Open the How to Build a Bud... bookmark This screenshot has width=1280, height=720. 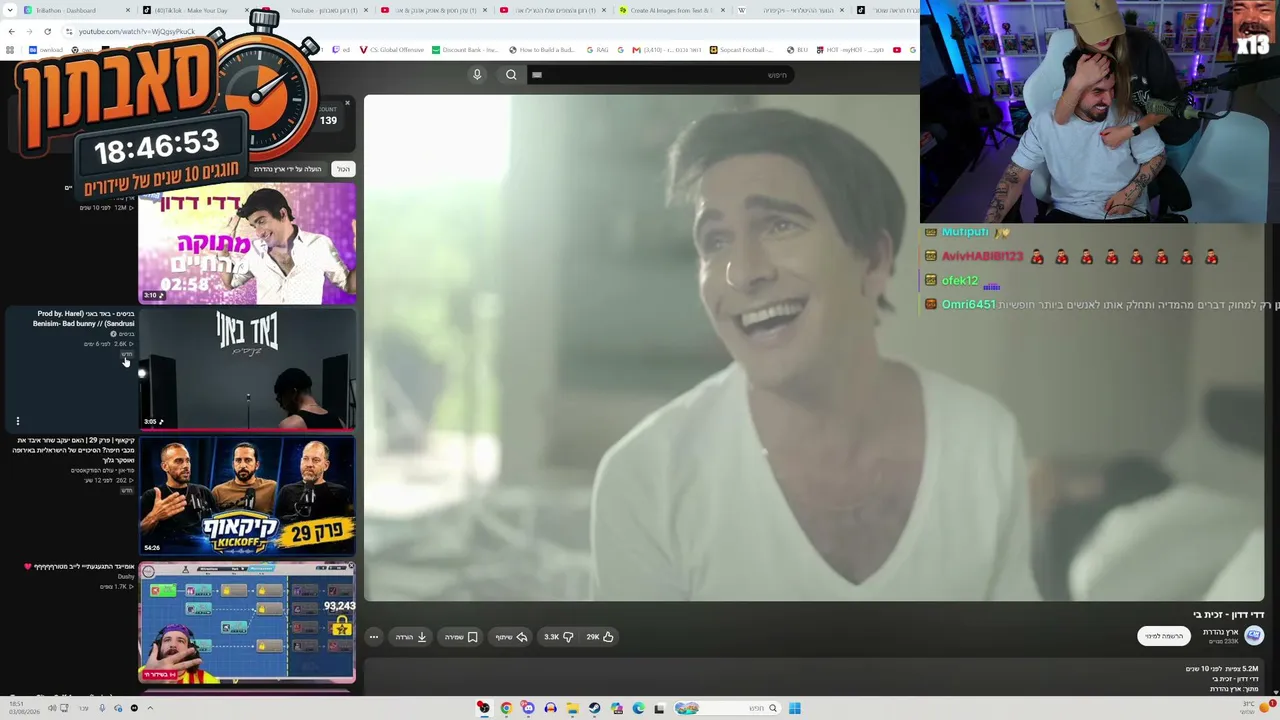click(541, 50)
